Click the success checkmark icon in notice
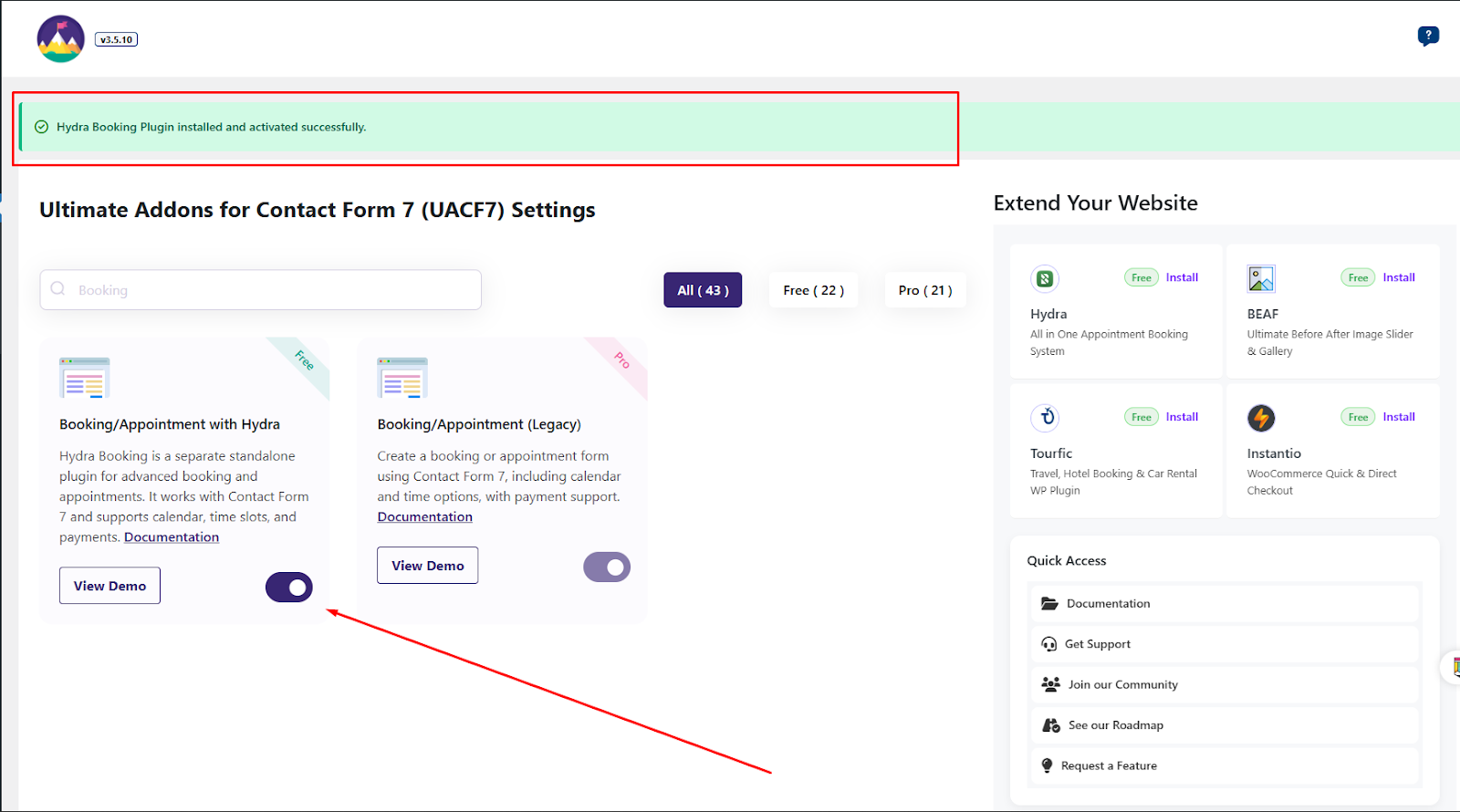The image size is (1460, 812). (41, 127)
